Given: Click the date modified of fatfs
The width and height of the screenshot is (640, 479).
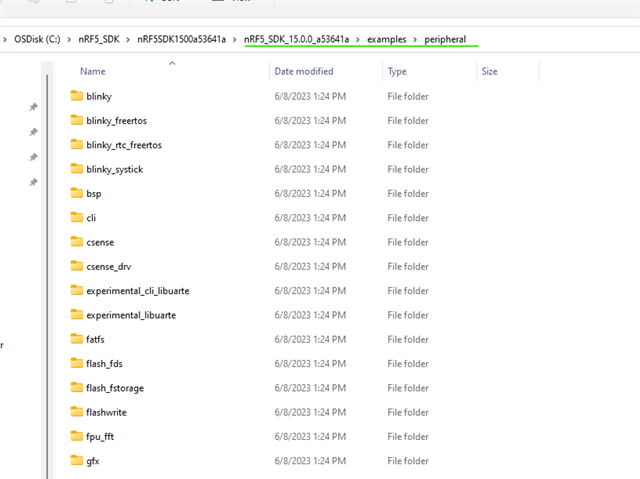Looking at the screenshot, I should (x=310, y=339).
